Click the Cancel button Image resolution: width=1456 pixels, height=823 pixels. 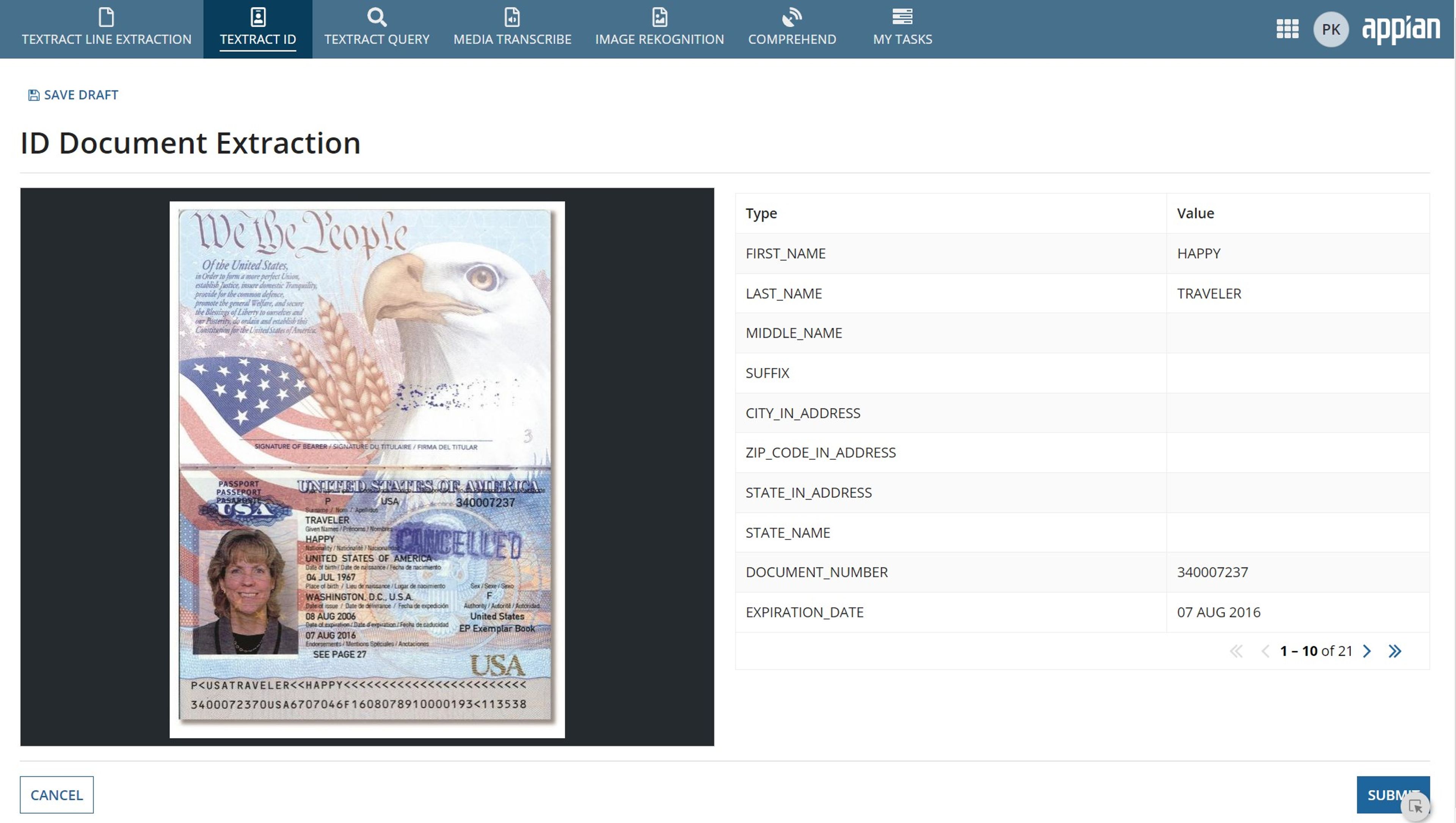point(56,795)
